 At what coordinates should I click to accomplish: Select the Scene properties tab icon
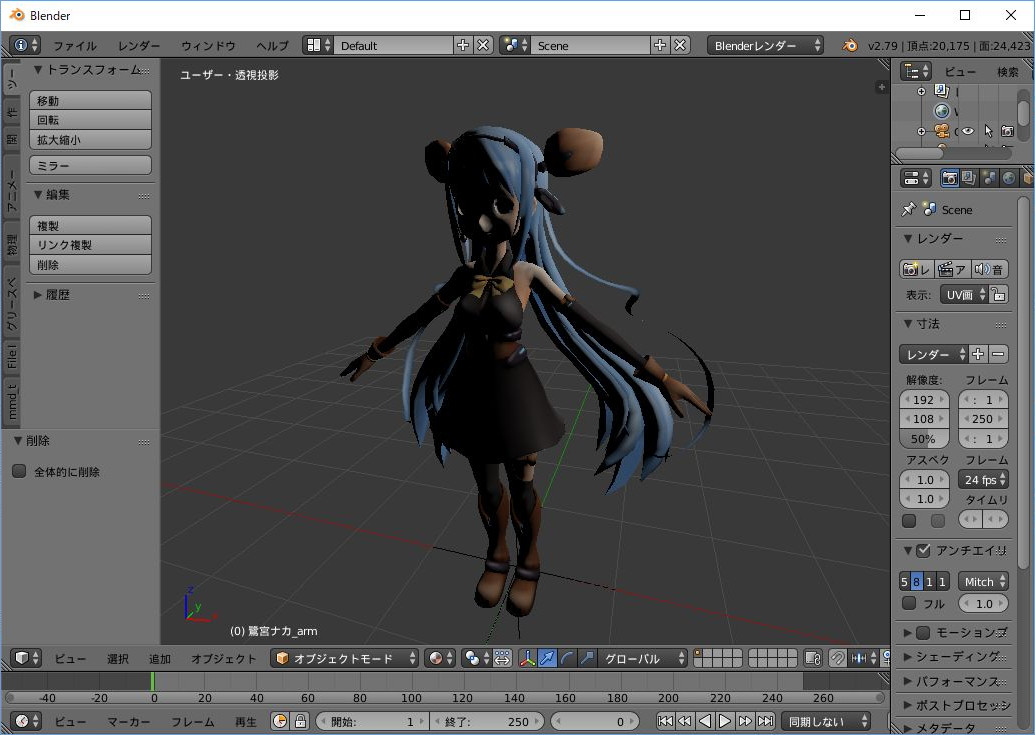[x=989, y=177]
